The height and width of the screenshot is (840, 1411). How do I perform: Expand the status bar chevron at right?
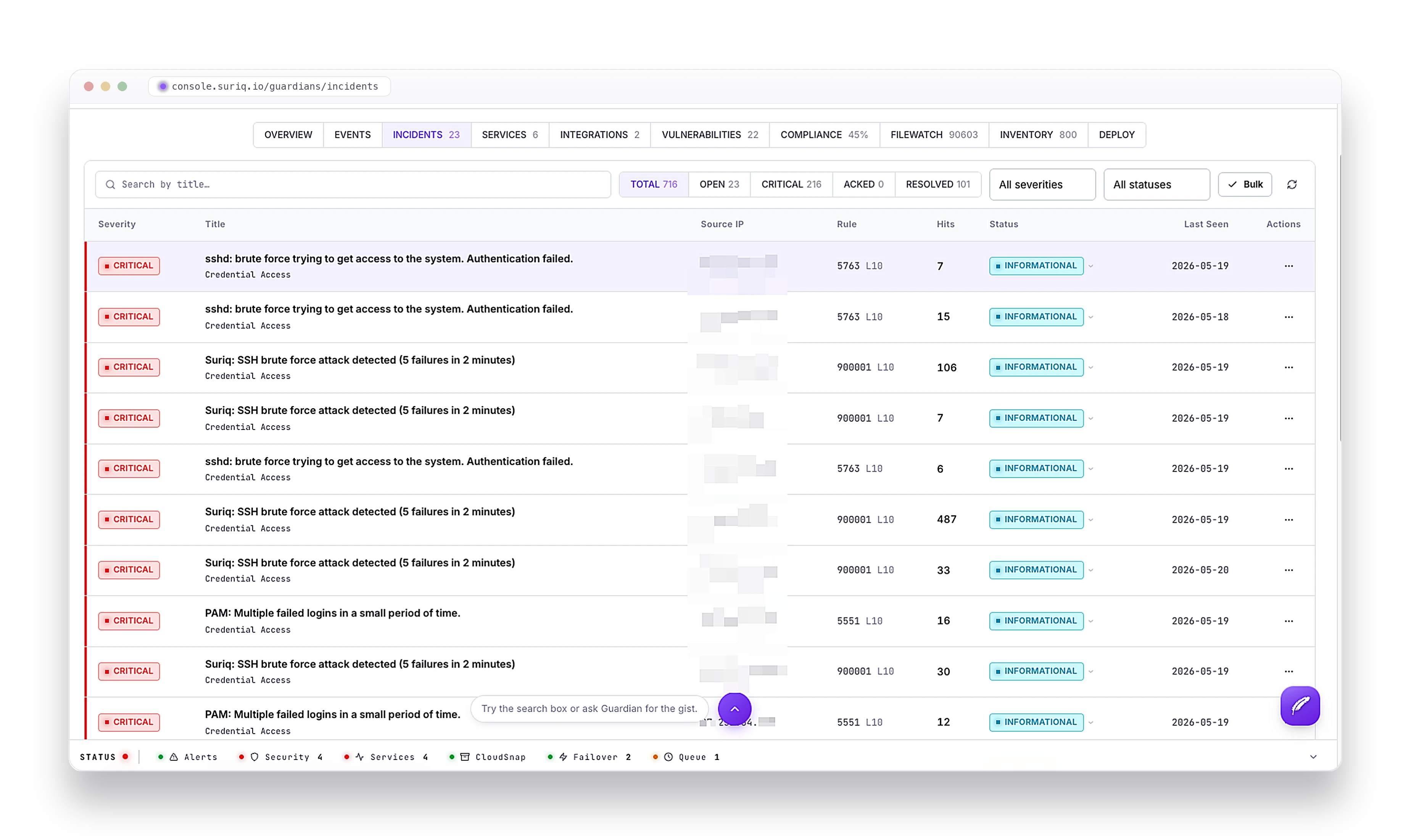[1313, 757]
